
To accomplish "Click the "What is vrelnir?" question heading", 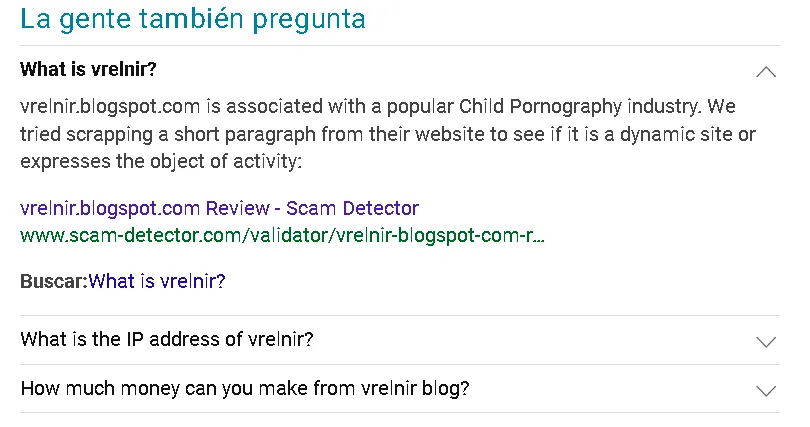I will coord(88,70).
